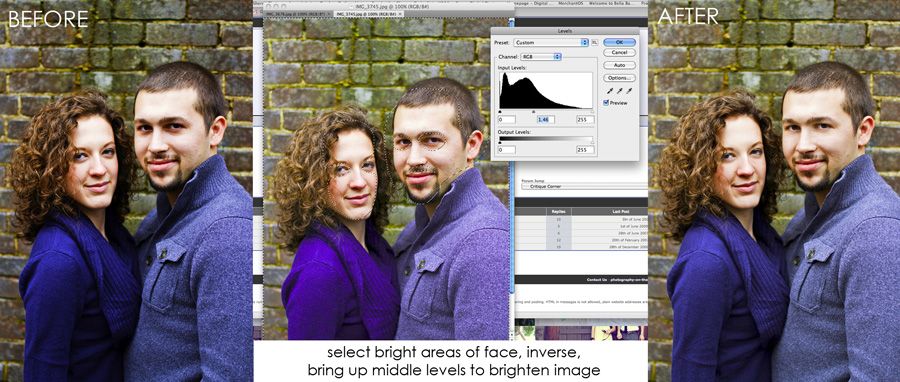The width and height of the screenshot is (900, 382).
Task: Click the midtone field showing 1.46
Action: pyautogui.click(x=546, y=119)
